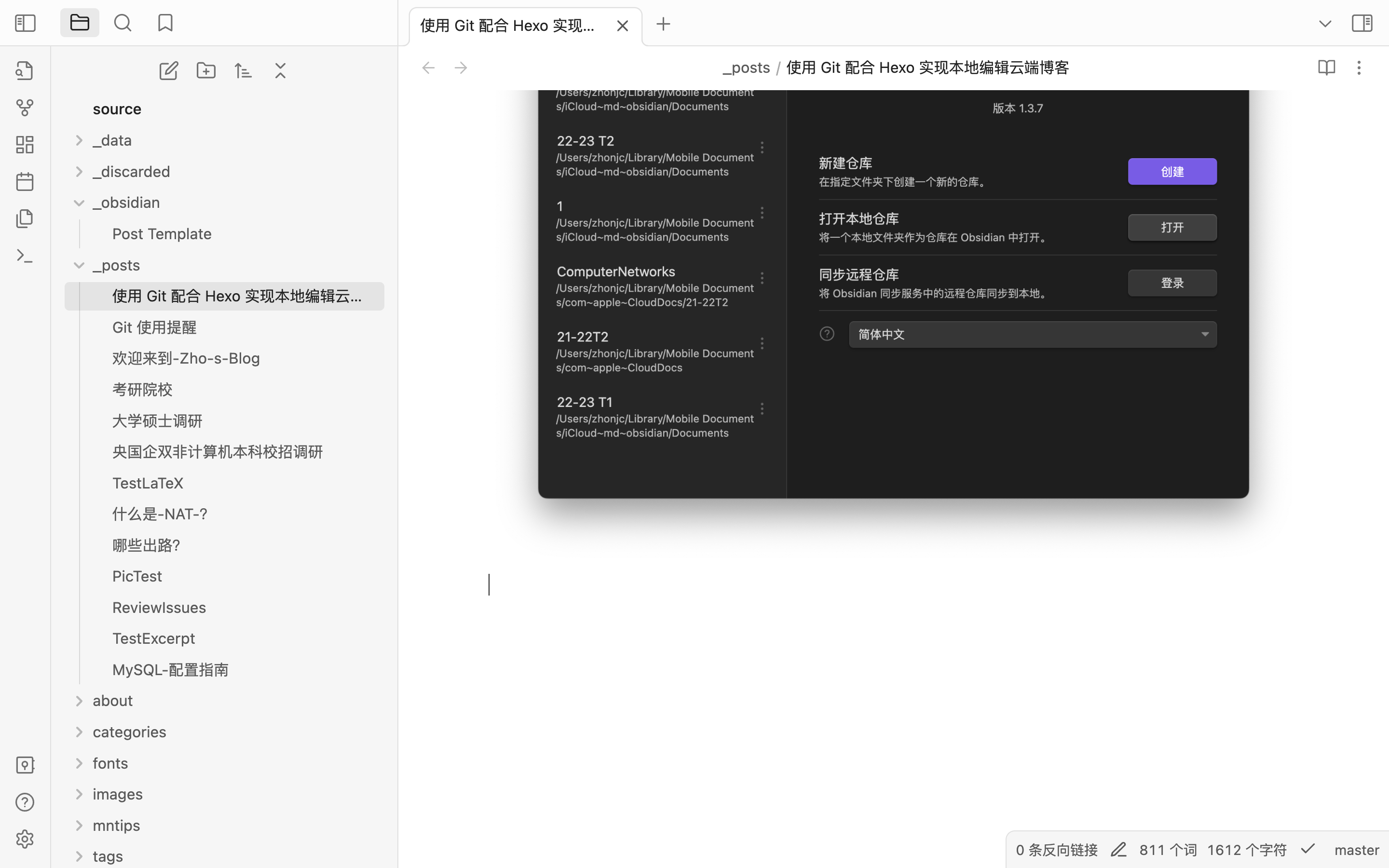The image size is (1389, 868).
Task: Open the daily note calendar icon
Action: pyautogui.click(x=25, y=181)
